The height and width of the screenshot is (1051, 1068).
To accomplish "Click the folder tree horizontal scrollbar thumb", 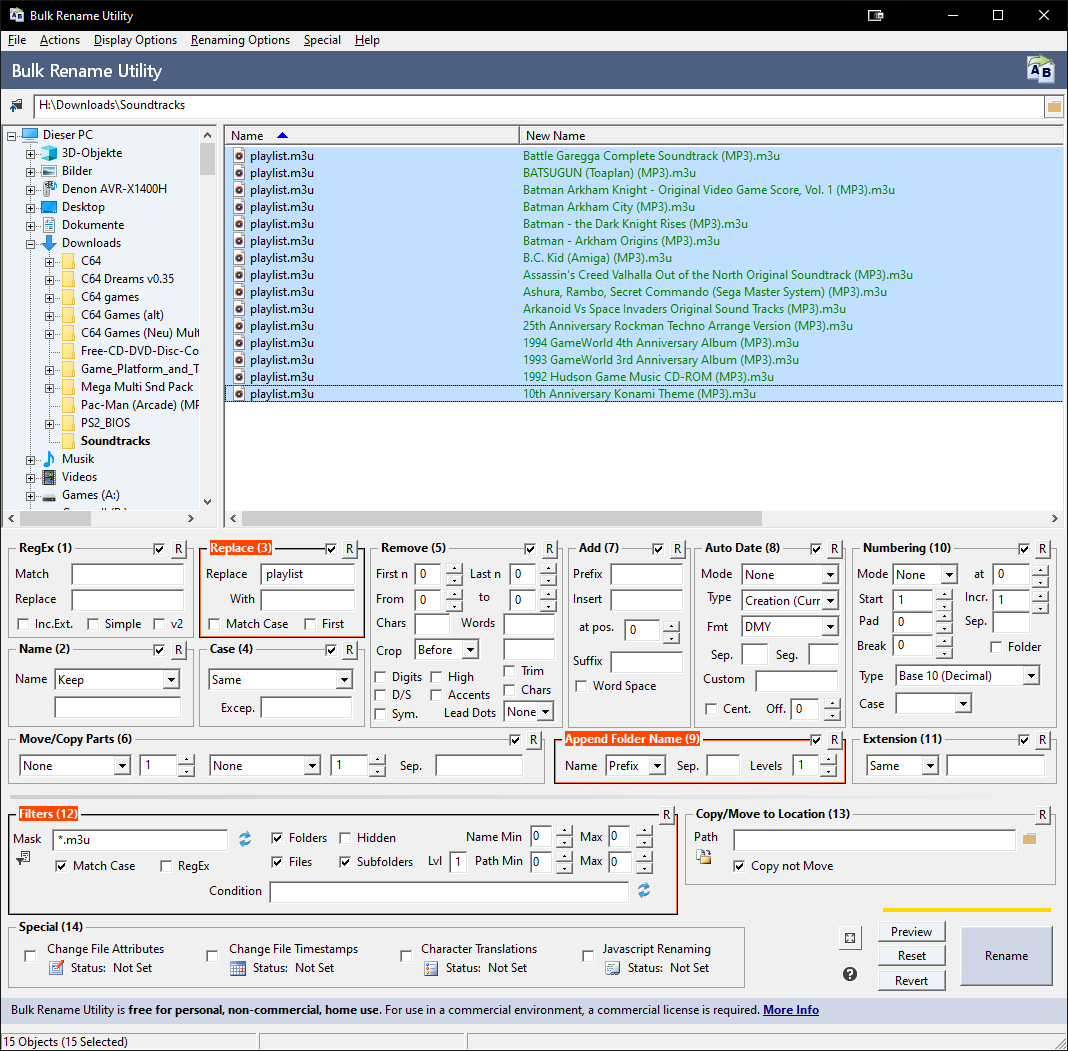I will point(55,519).
